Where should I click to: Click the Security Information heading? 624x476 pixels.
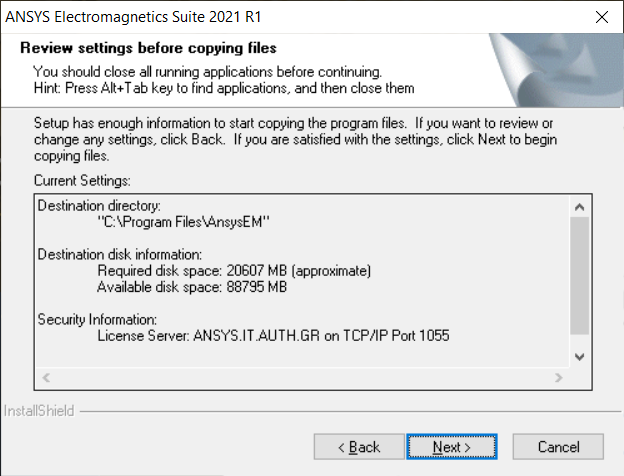coord(97,319)
